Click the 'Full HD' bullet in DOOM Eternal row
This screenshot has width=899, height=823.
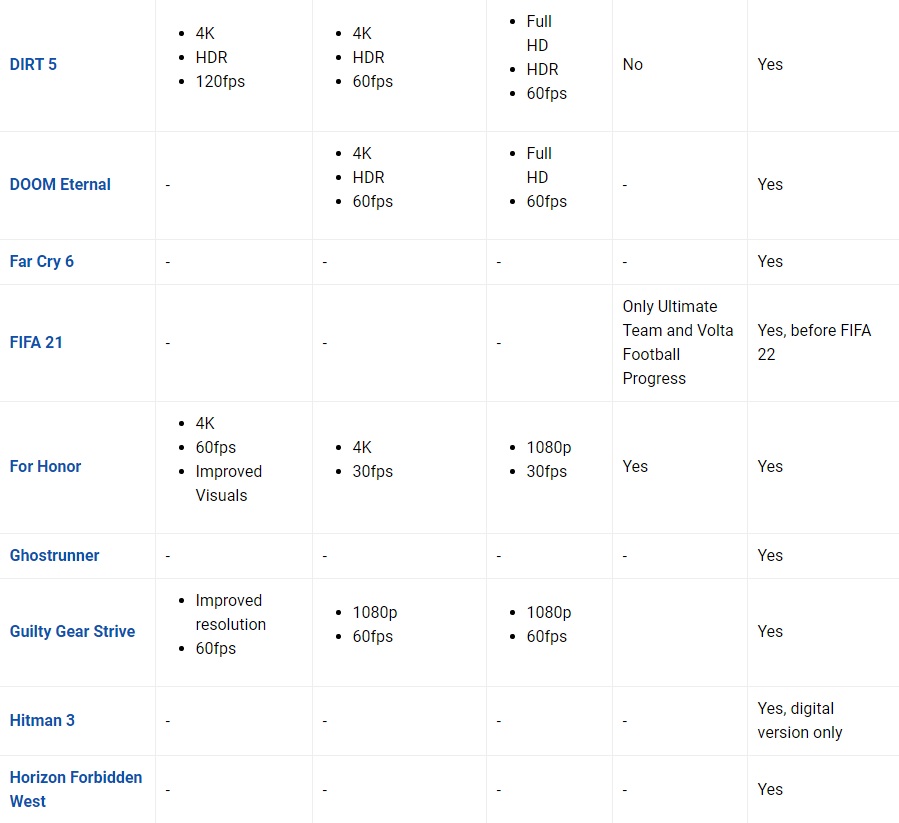pyautogui.click(x=539, y=165)
